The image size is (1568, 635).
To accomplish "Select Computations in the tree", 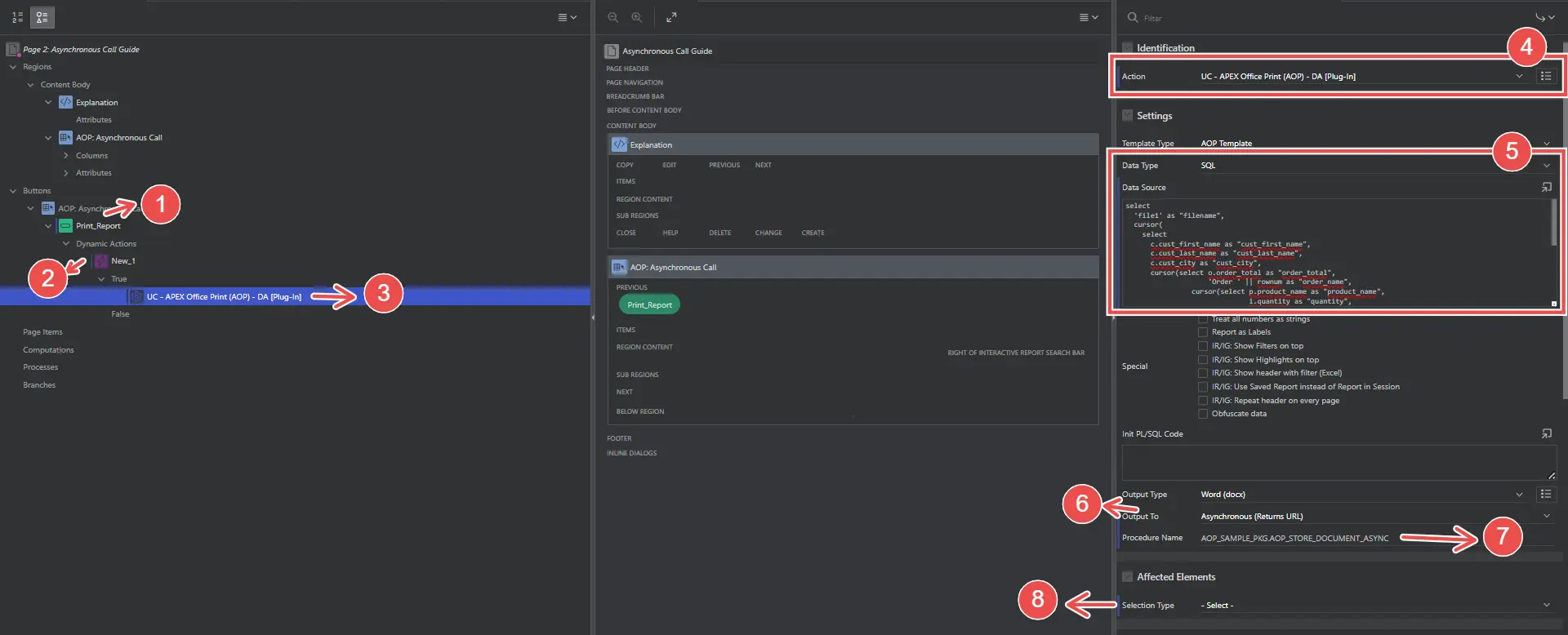I will pyautogui.click(x=48, y=349).
